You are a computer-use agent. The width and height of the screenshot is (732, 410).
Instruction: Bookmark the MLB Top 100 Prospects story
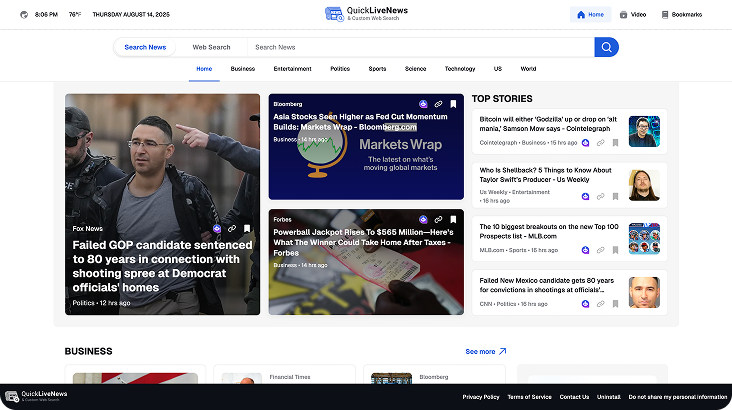[615, 250]
